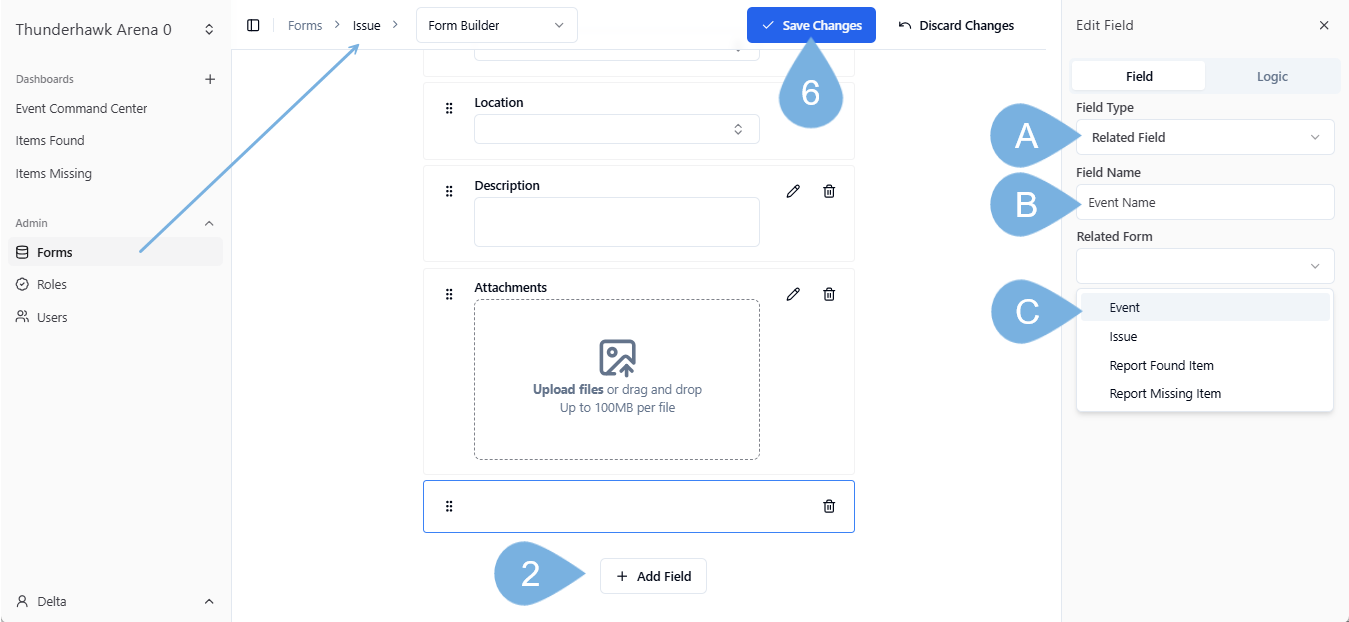
Task: Click the Add Field button
Action: (x=653, y=576)
